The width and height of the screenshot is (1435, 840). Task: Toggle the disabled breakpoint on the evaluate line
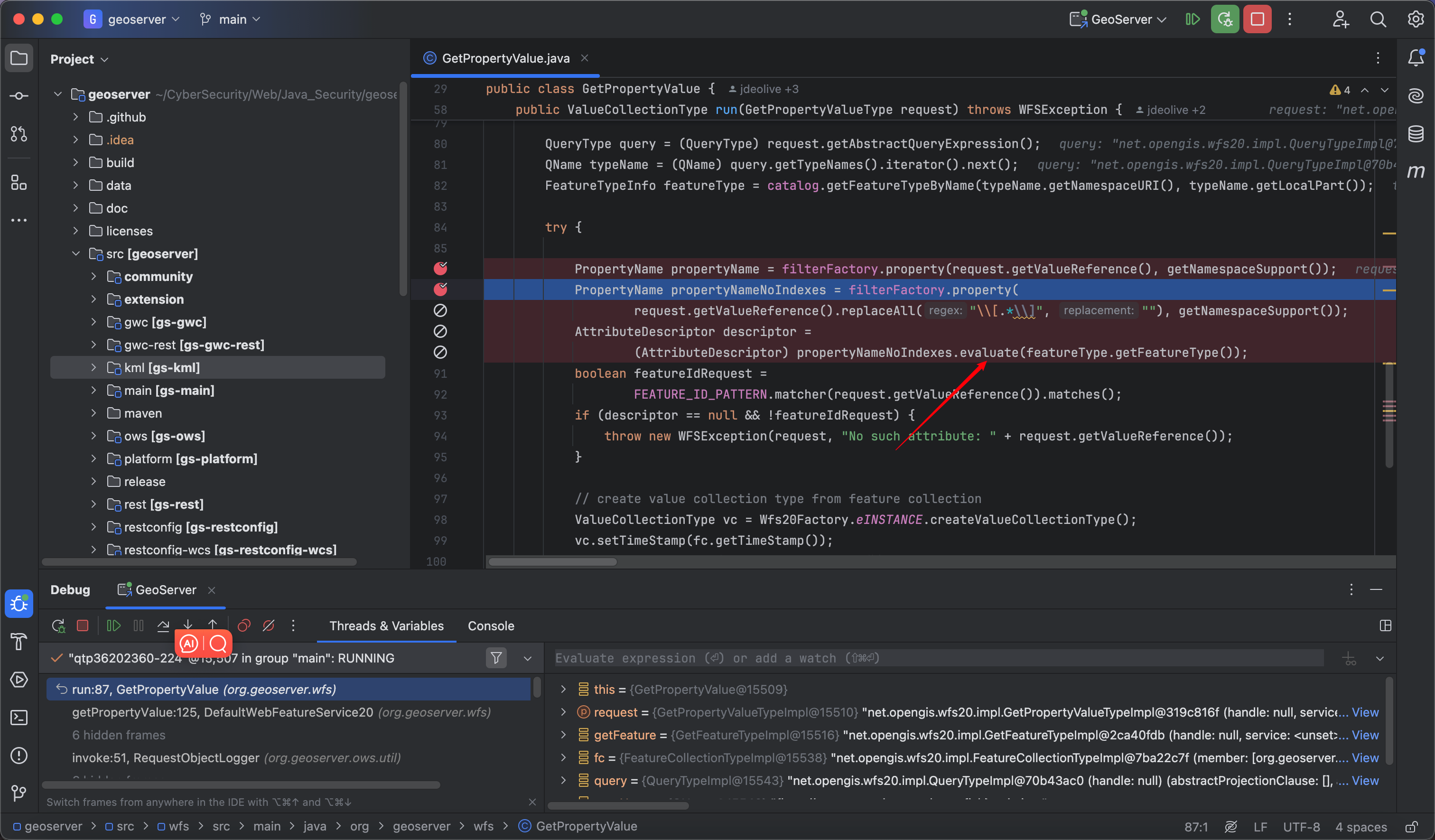440,352
